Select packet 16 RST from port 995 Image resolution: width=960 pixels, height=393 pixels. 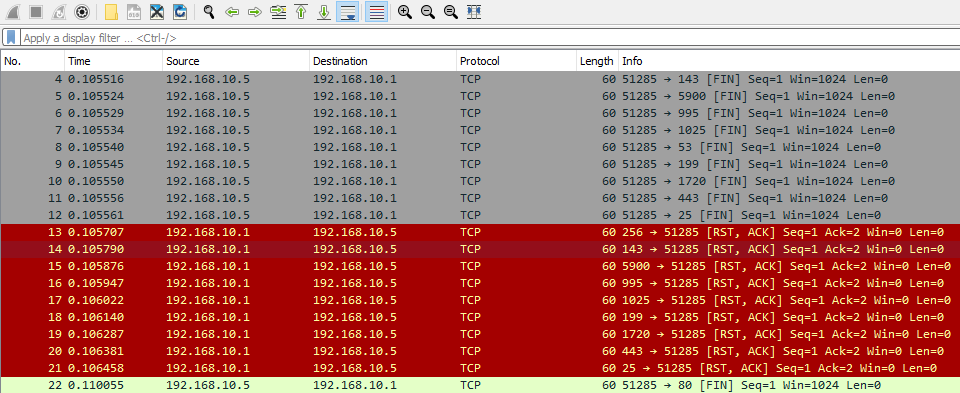tap(480, 283)
